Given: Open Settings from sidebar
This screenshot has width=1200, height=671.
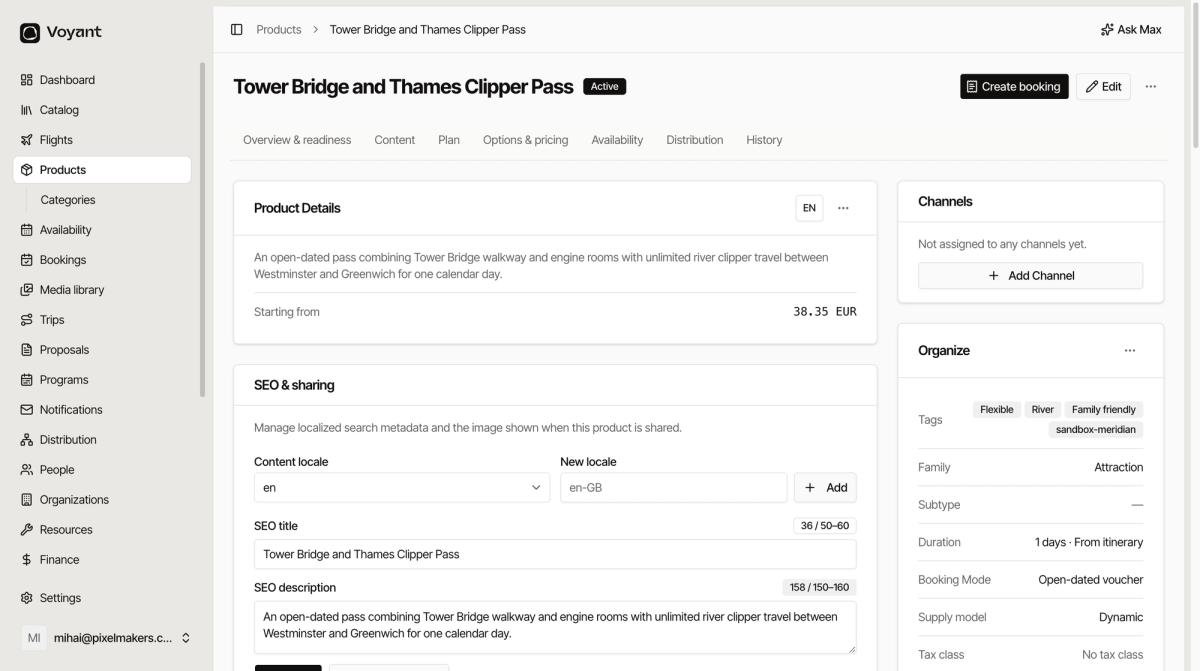Looking at the screenshot, I should [102, 598].
